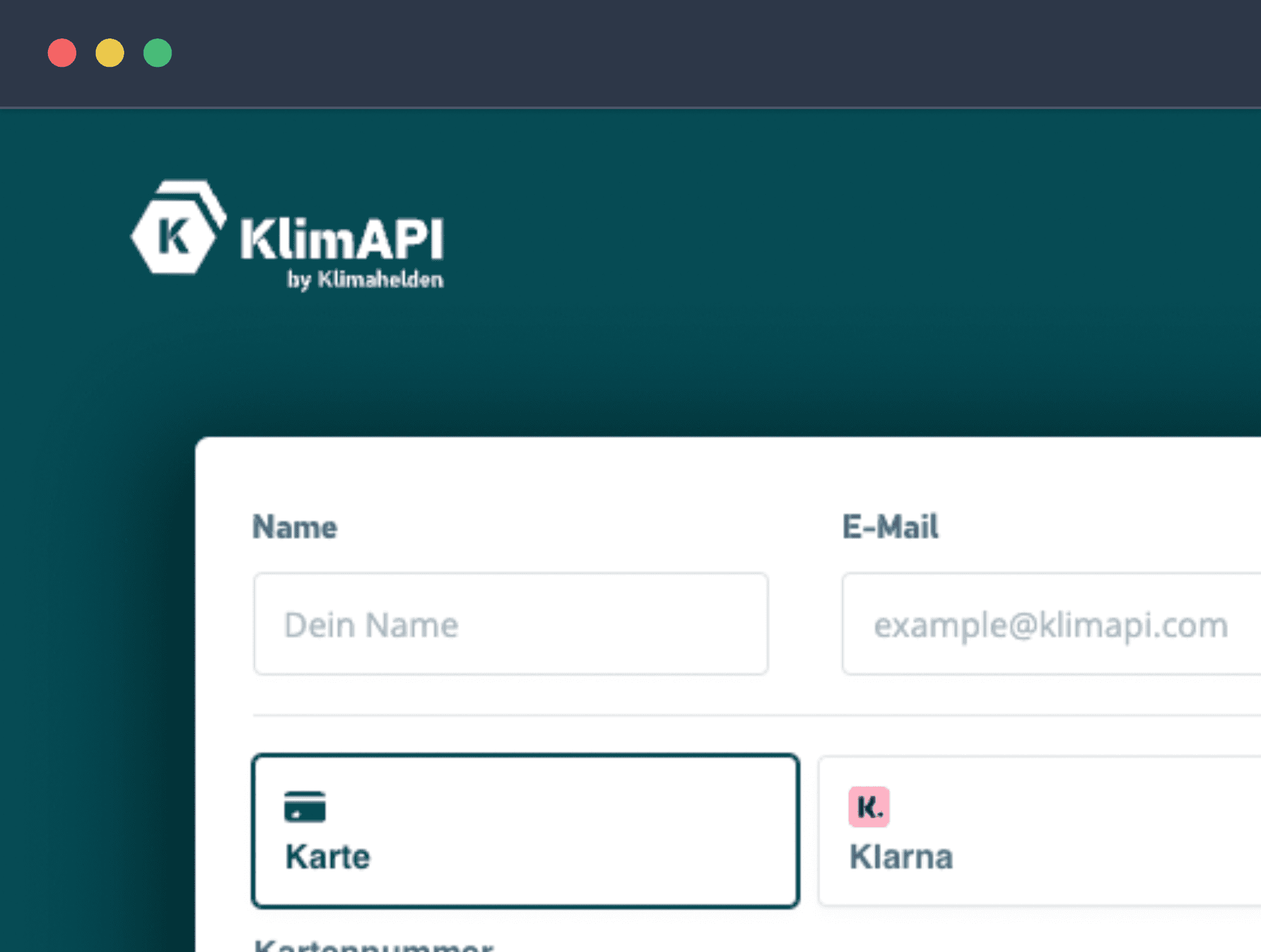Click the divider line below name fields

(x=757, y=716)
